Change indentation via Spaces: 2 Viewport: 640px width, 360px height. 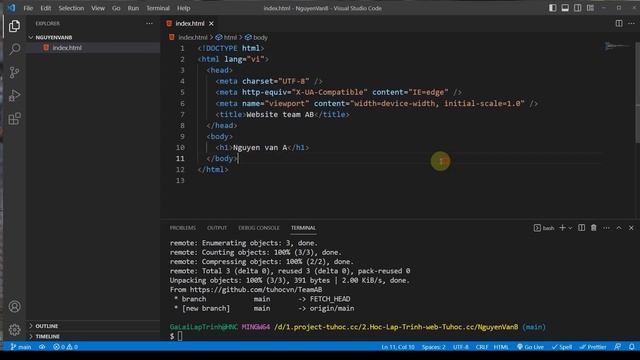[x=433, y=347]
